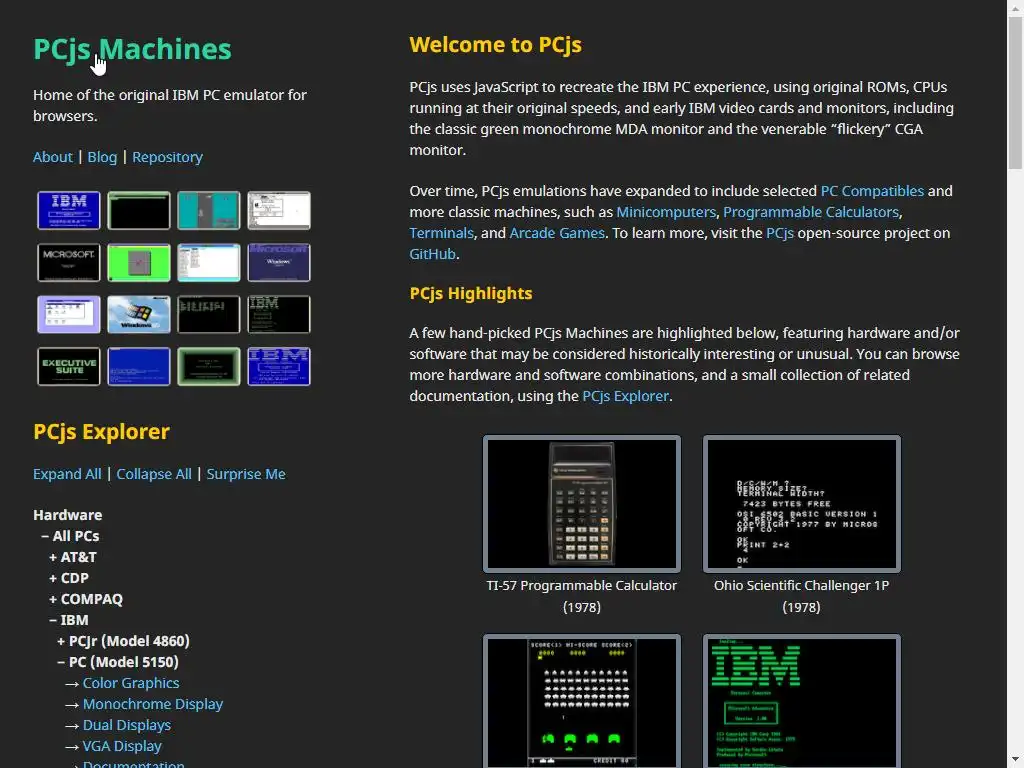
Task: Expand the CDP tree node
Action: coord(69,578)
